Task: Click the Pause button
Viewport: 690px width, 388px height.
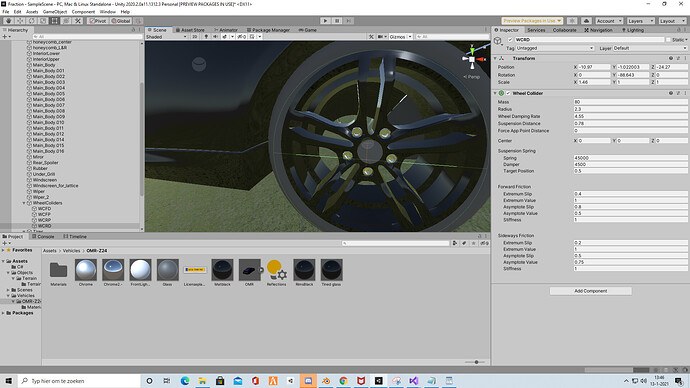Action: (337, 21)
